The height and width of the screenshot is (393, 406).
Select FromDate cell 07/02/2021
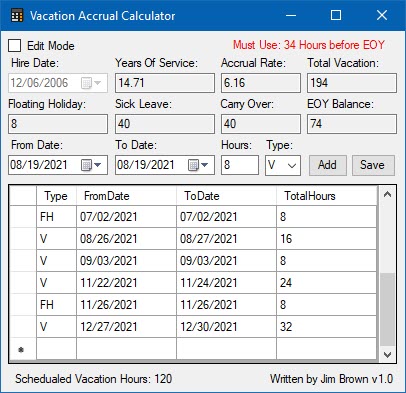pyautogui.click(x=126, y=217)
